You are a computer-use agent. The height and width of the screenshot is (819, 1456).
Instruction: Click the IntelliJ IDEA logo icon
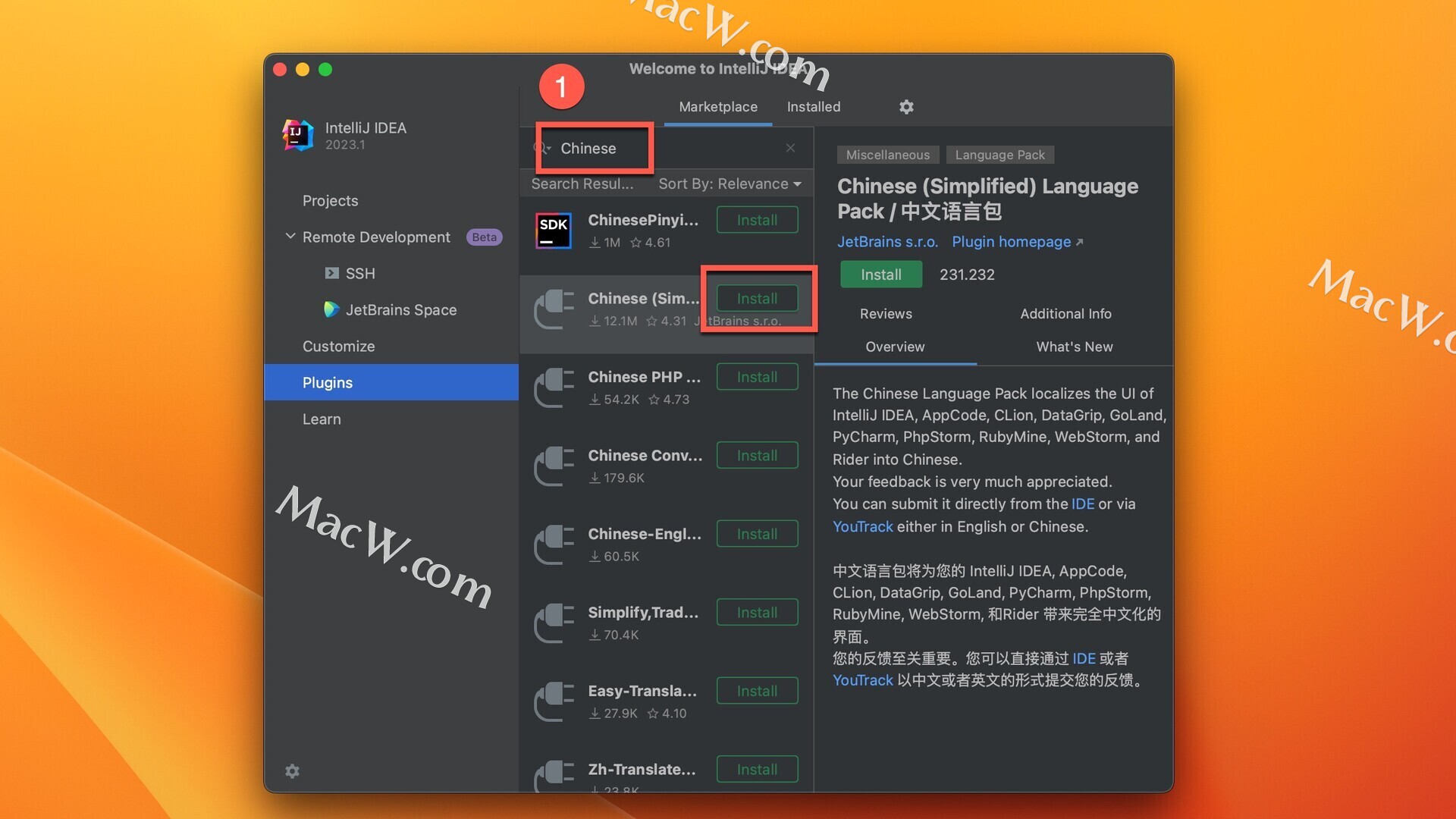298,136
